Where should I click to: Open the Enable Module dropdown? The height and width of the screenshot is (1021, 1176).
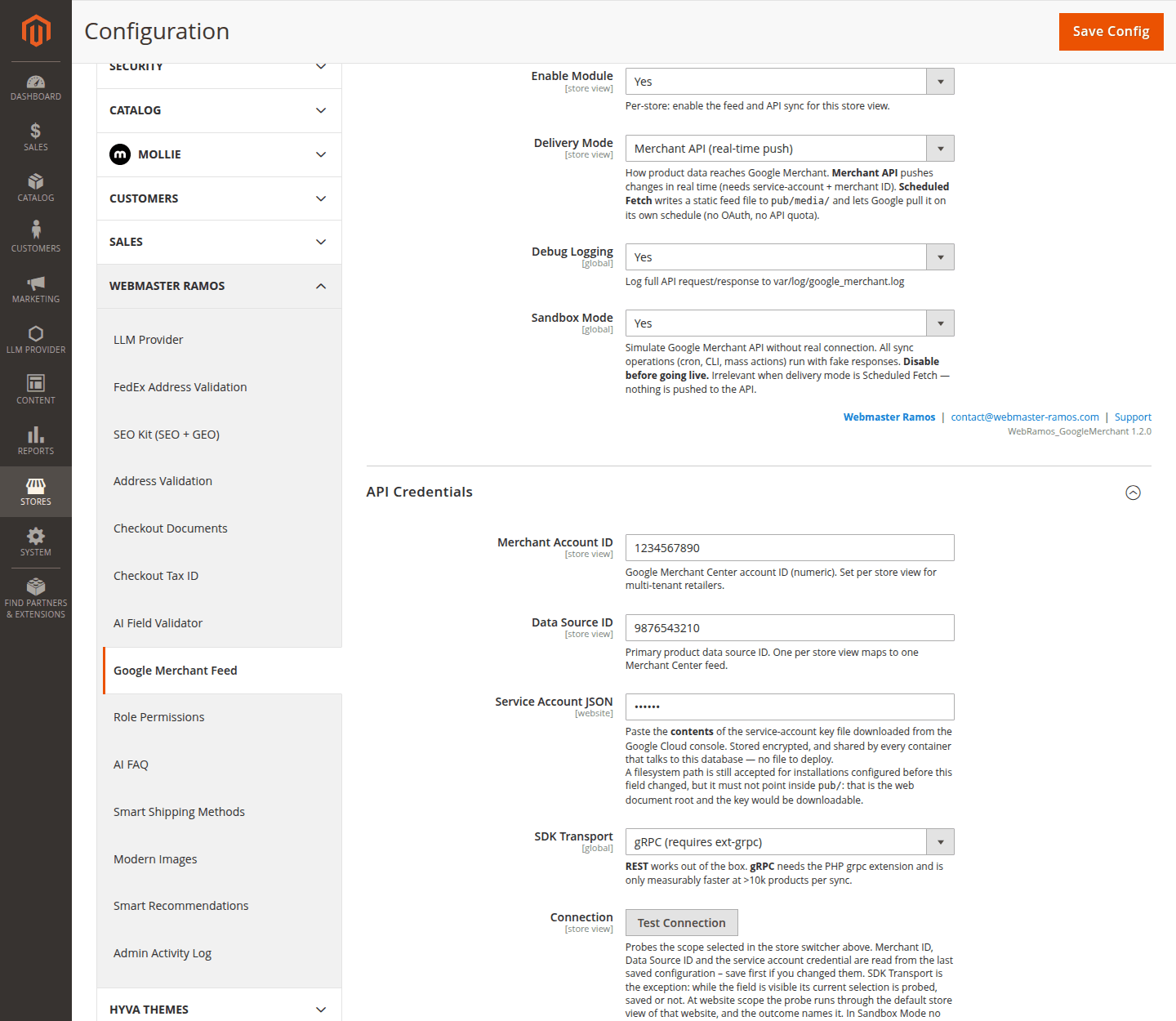[x=790, y=82]
